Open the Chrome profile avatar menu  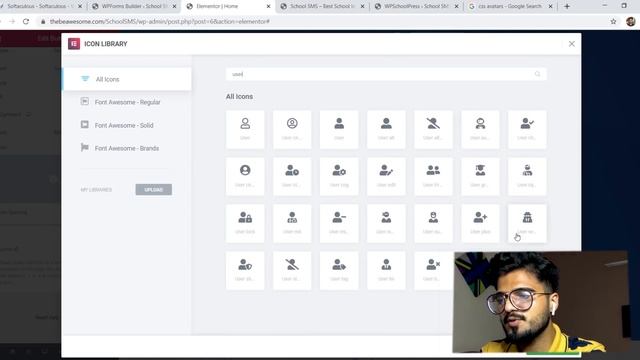pyautogui.click(x=631, y=22)
